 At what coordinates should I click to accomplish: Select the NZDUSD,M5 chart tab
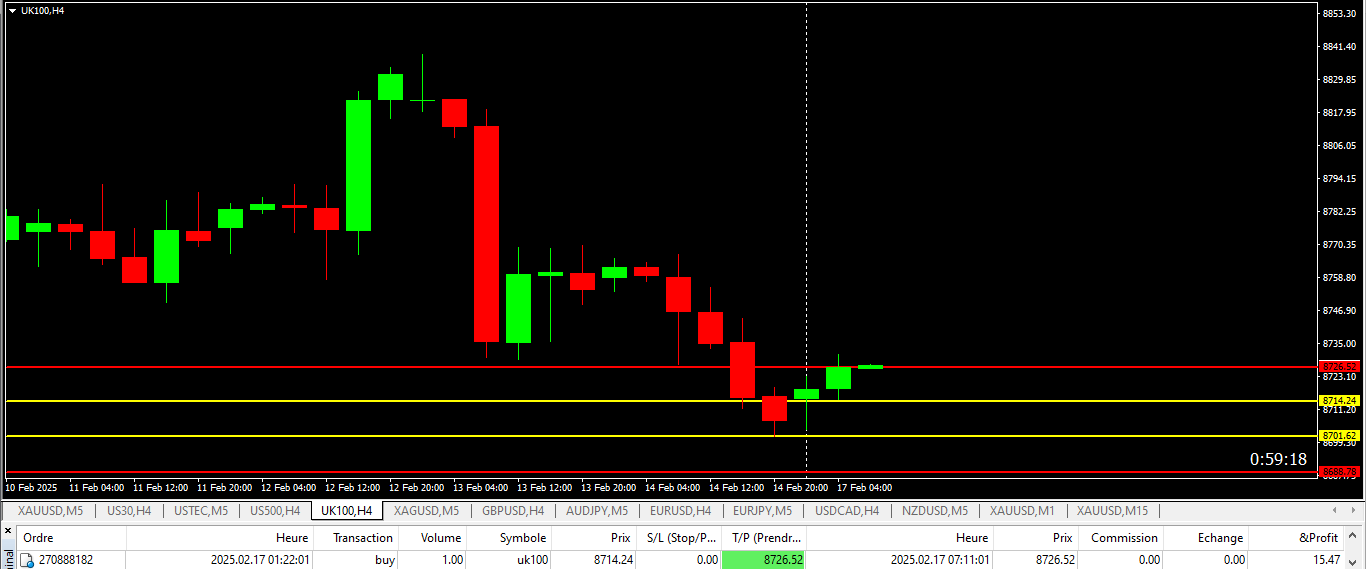(934, 511)
